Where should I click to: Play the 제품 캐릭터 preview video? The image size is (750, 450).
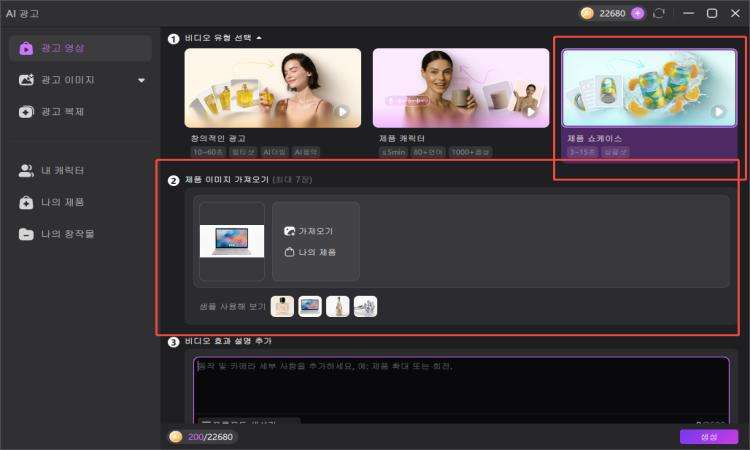click(530, 111)
